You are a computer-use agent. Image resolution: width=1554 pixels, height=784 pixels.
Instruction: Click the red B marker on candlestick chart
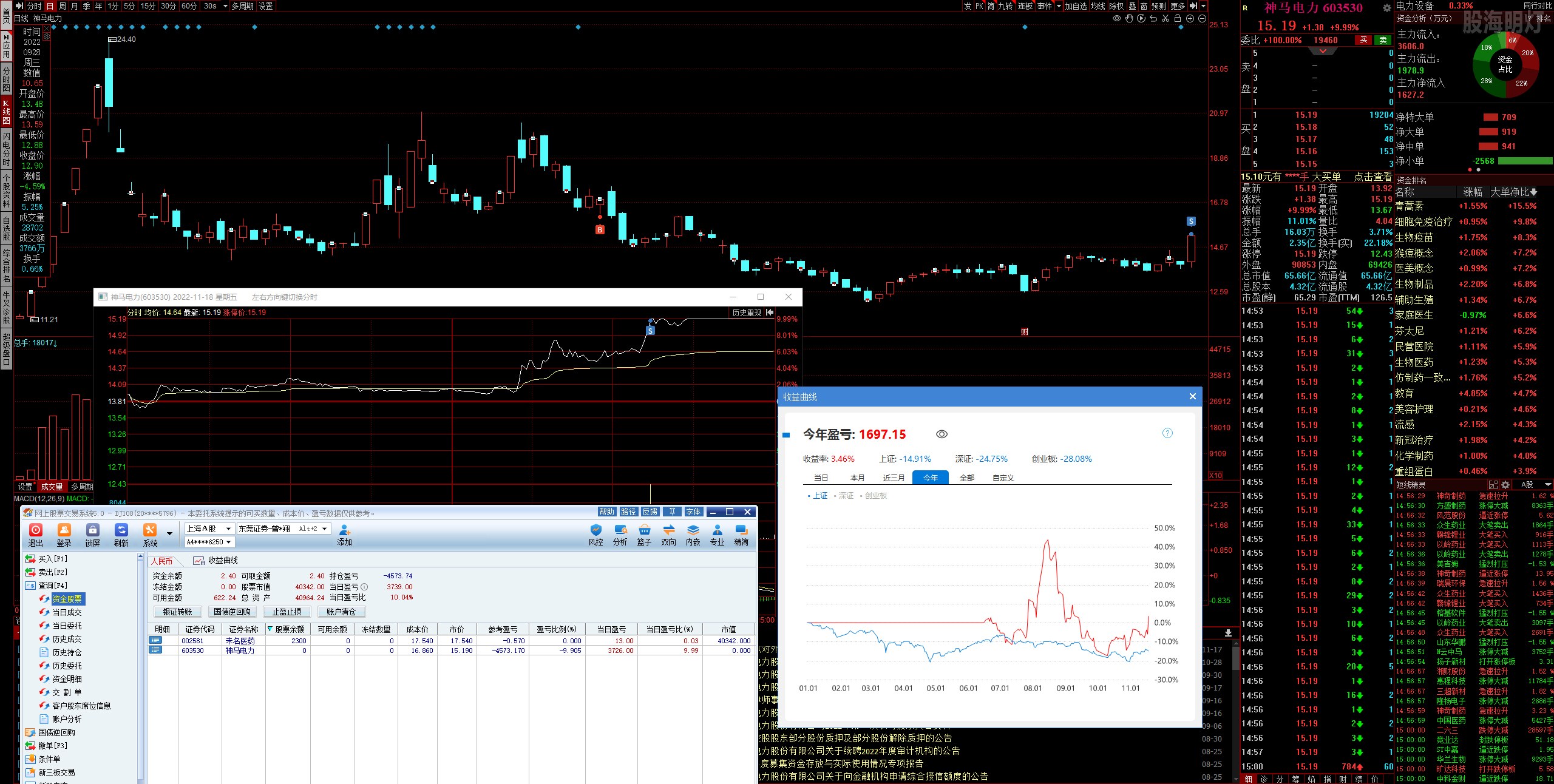600,229
